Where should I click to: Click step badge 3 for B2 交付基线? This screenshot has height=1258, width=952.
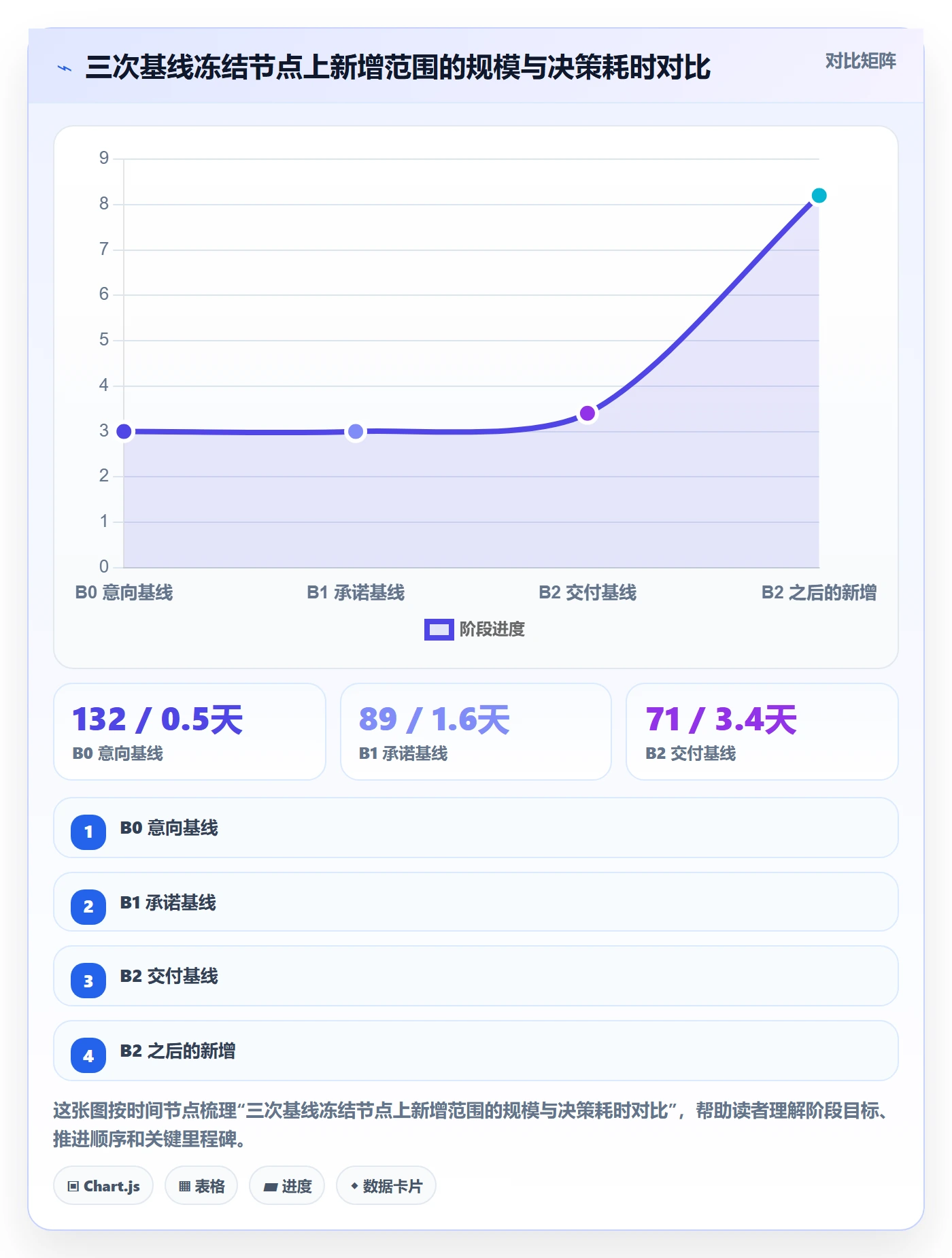click(88, 981)
